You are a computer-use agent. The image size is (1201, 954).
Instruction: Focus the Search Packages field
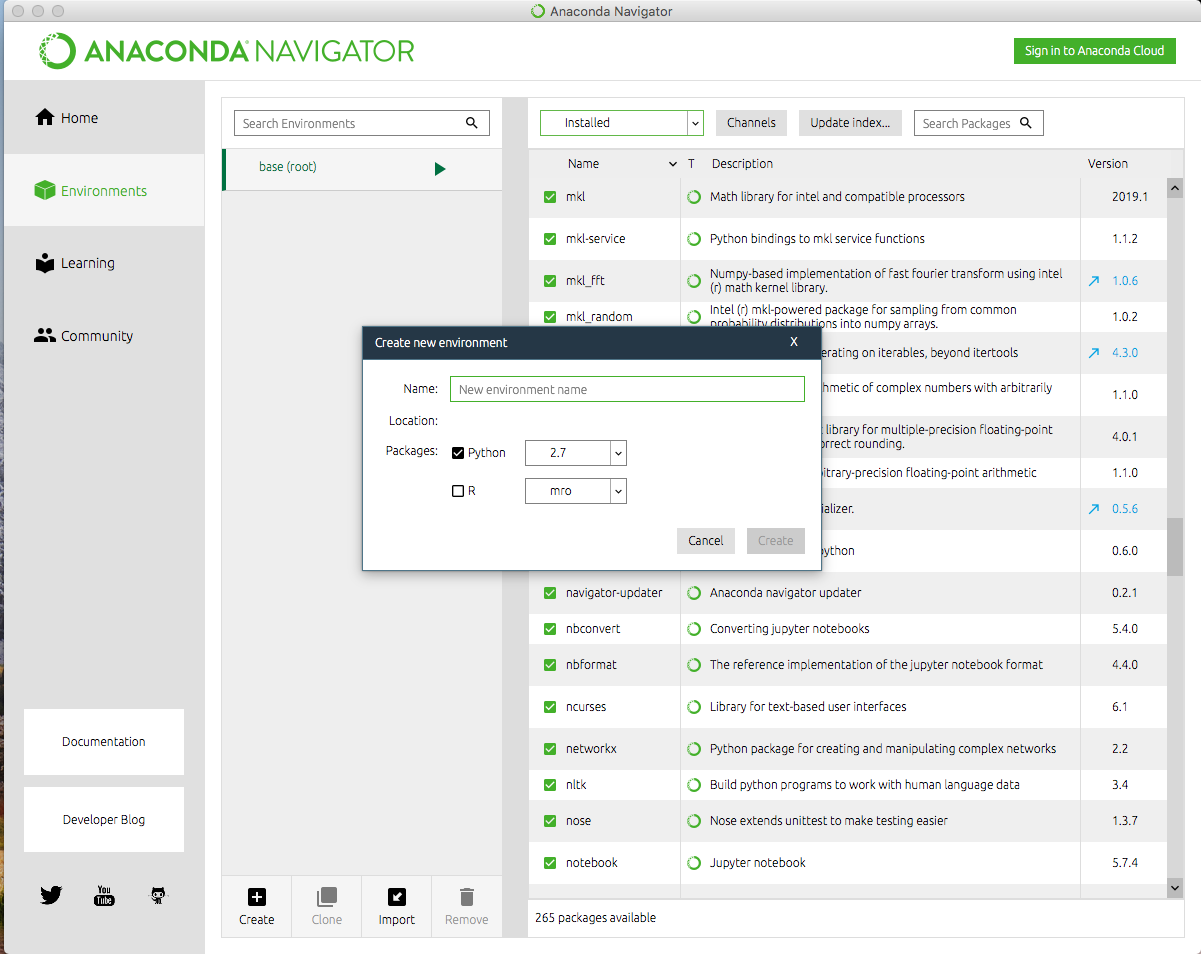pos(979,123)
